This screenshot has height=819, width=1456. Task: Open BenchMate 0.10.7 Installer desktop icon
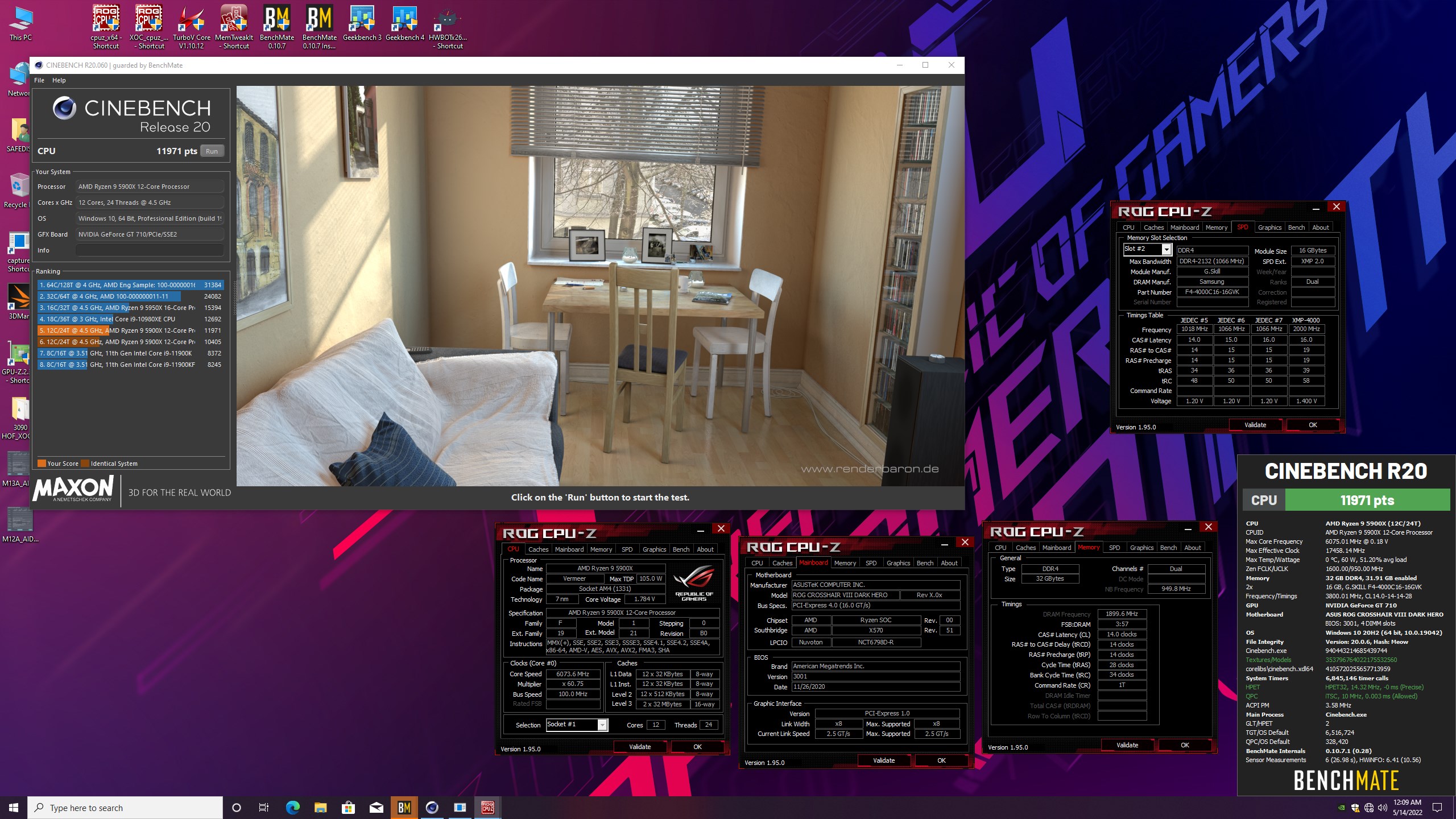click(319, 27)
